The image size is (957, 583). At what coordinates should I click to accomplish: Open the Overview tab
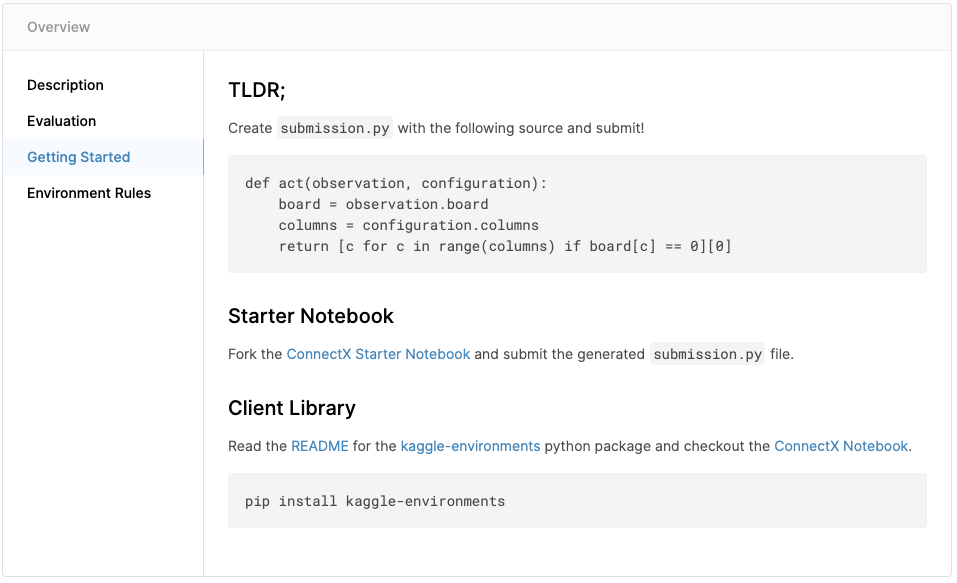pyautogui.click(x=58, y=27)
